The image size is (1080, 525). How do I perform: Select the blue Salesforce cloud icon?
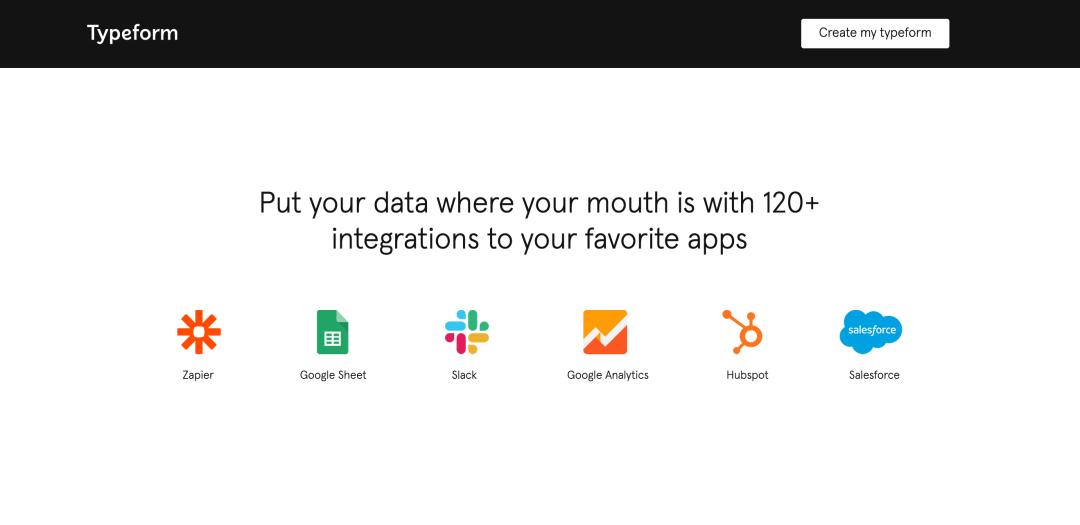pos(871,332)
